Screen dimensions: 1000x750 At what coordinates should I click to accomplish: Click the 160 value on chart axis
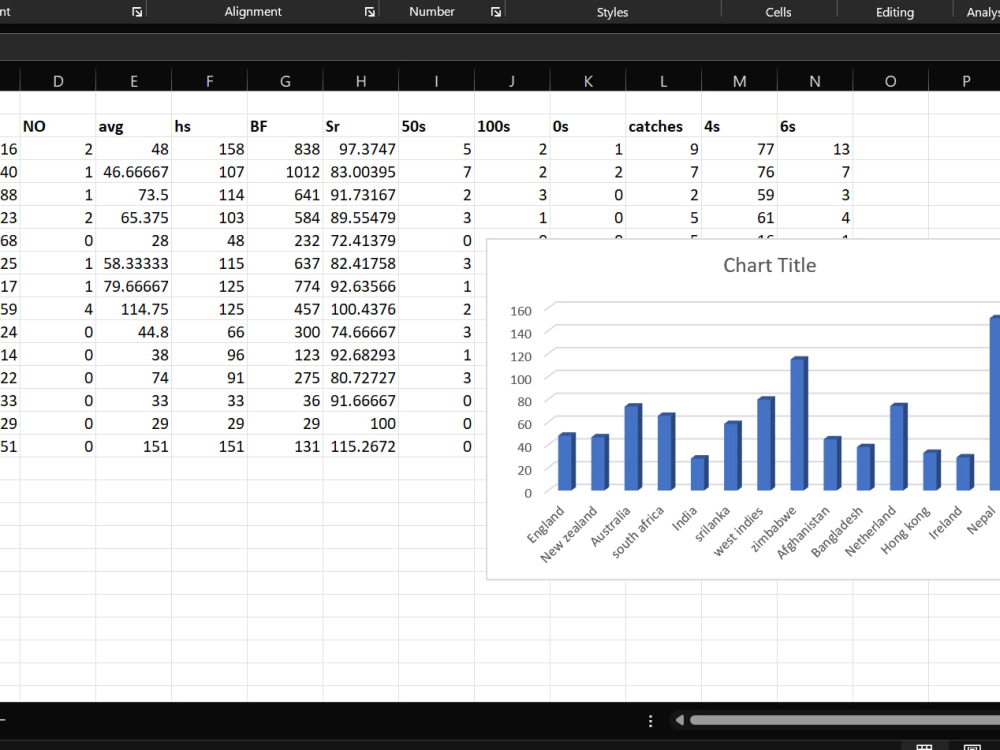520,311
